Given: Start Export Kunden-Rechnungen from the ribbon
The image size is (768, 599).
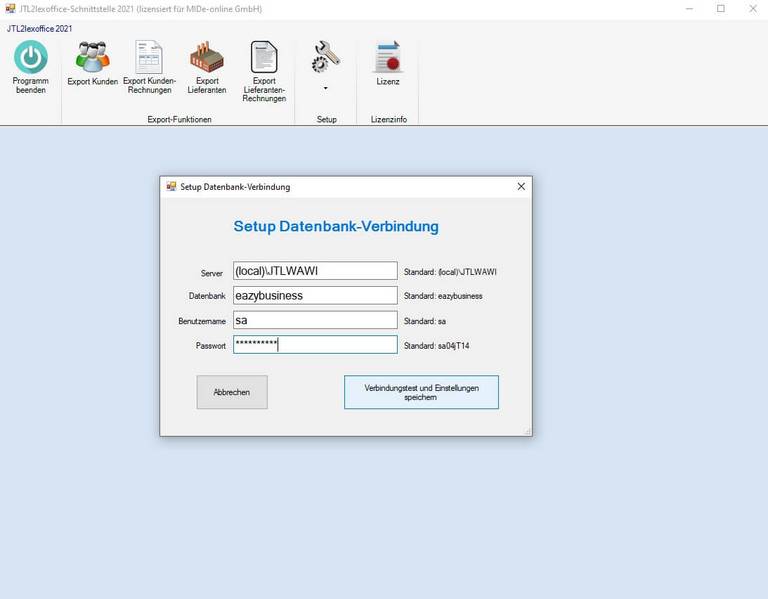Looking at the screenshot, I should [x=149, y=58].
